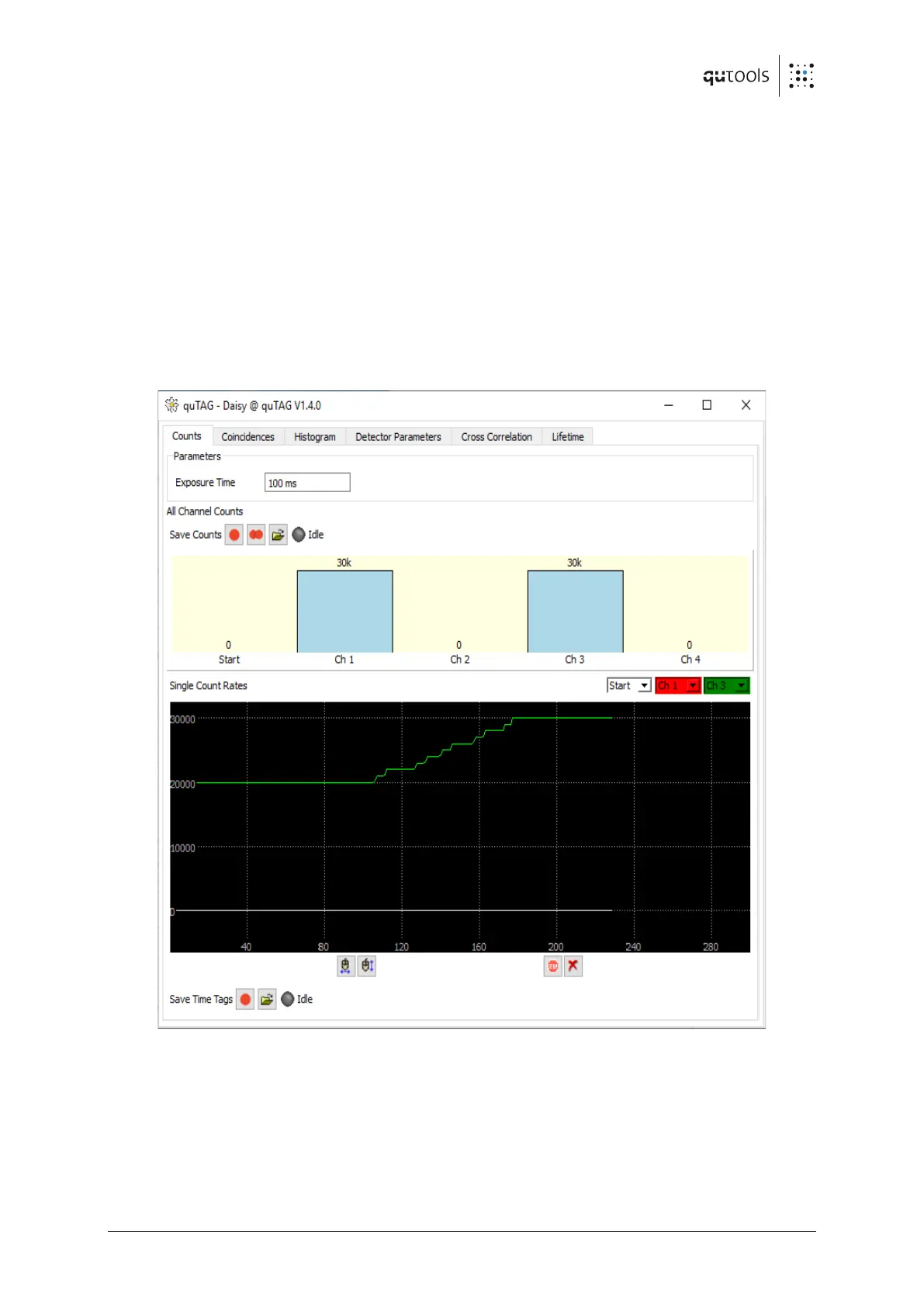Click the '240' time axis label

click(x=633, y=947)
